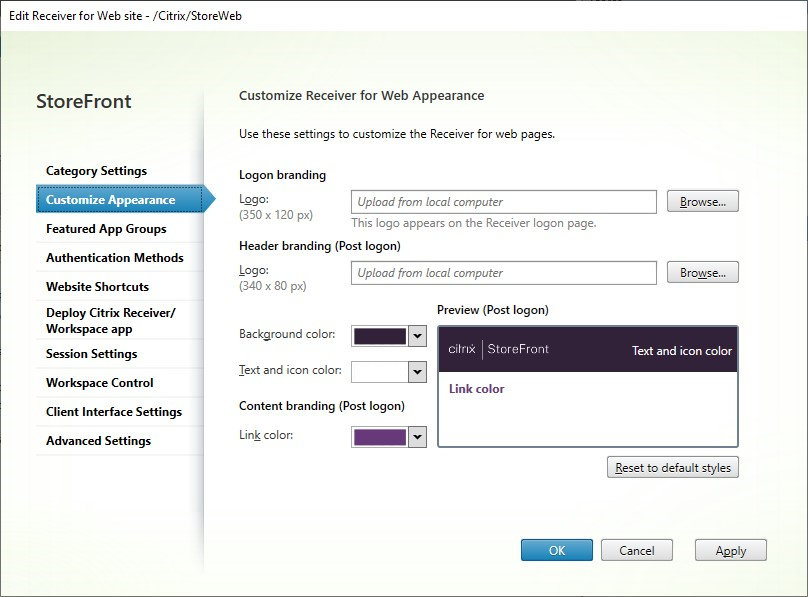This screenshot has height=597, width=808.
Task: Select Customize Appearance in sidebar
Action: 110,200
